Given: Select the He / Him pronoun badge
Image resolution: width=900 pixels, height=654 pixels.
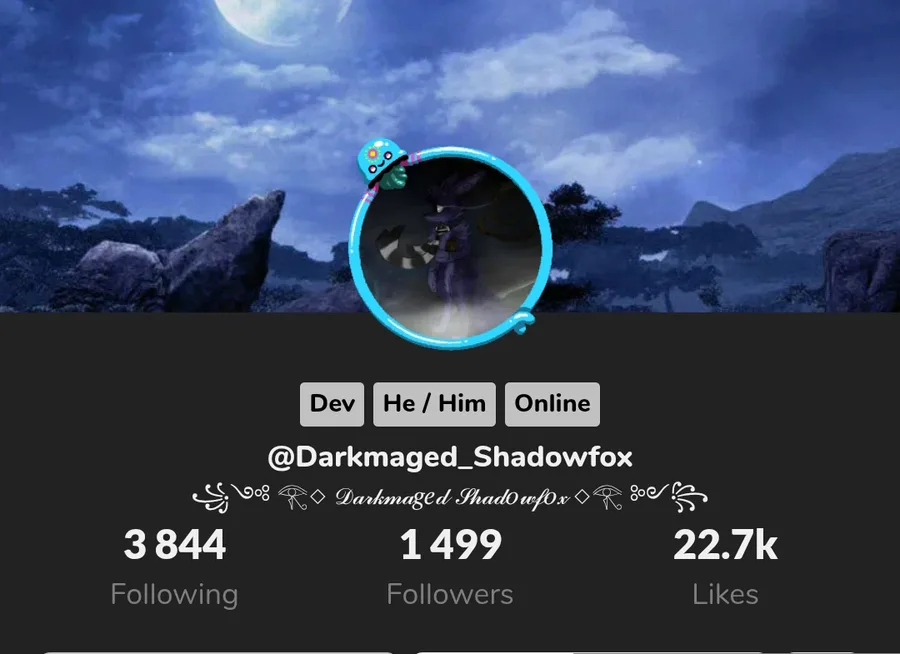Looking at the screenshot, I should pos(435,404).
